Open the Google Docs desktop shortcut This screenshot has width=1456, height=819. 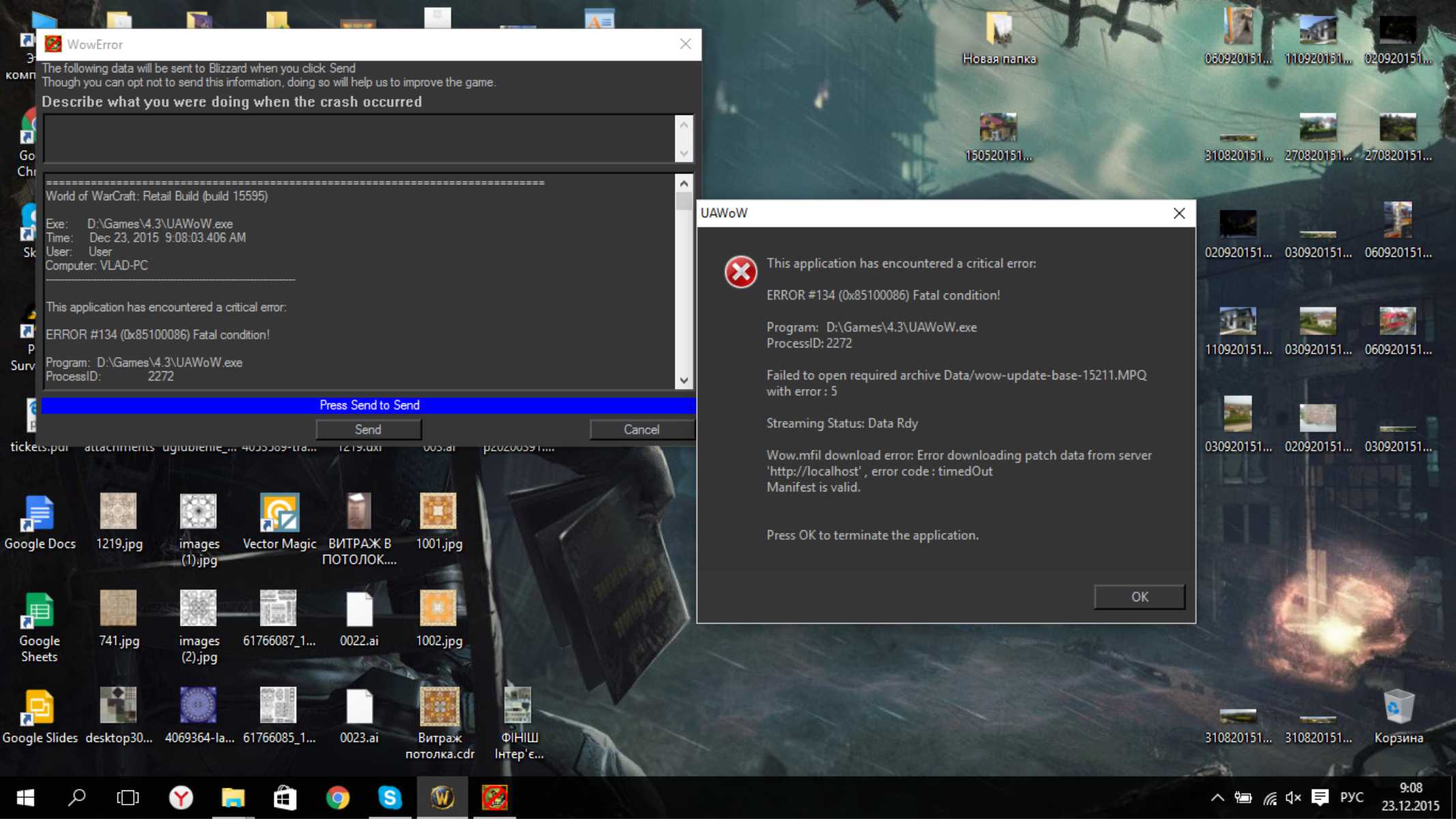click(40, 523)
